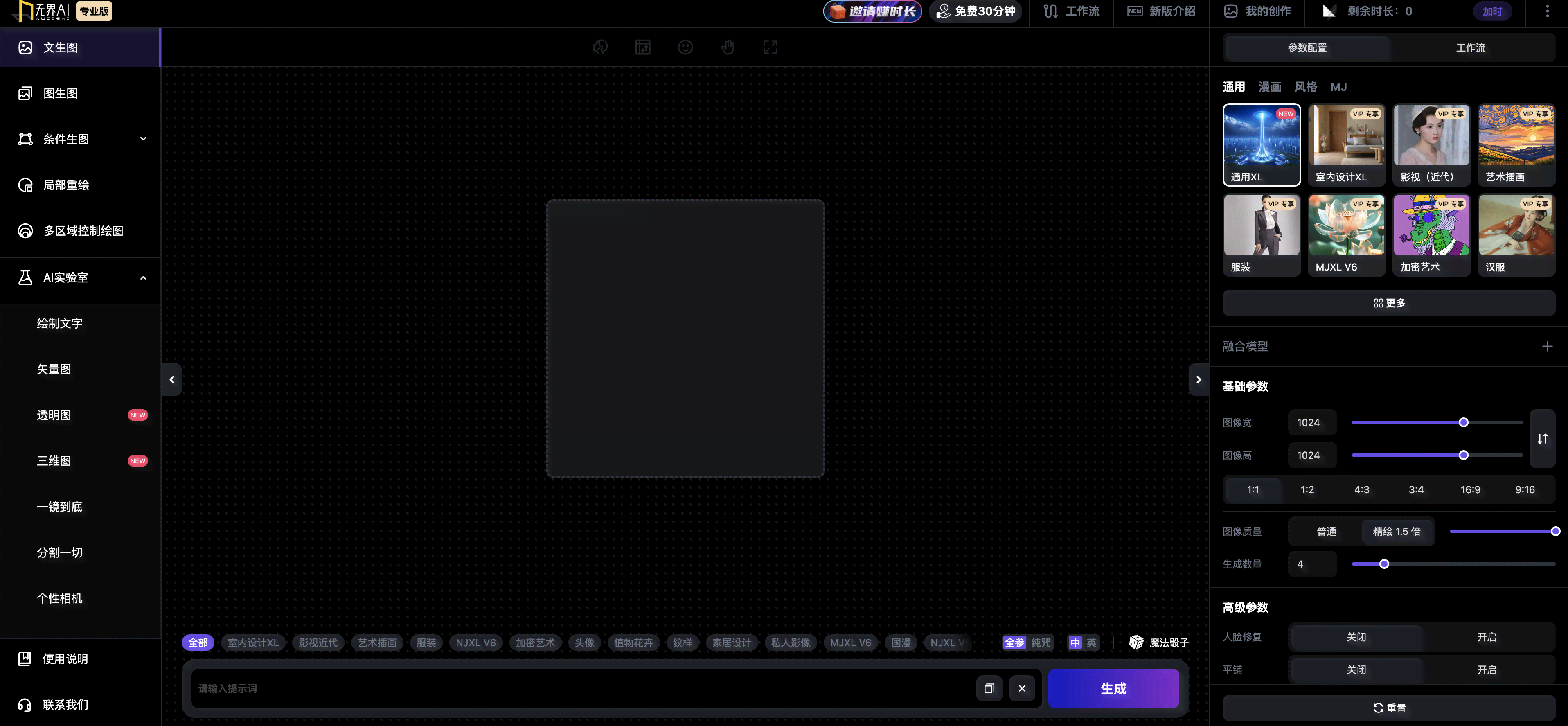
Task: Click the fullscreen expand icon in toolbar
Action: pyautogui.click(x=771, y=47)
